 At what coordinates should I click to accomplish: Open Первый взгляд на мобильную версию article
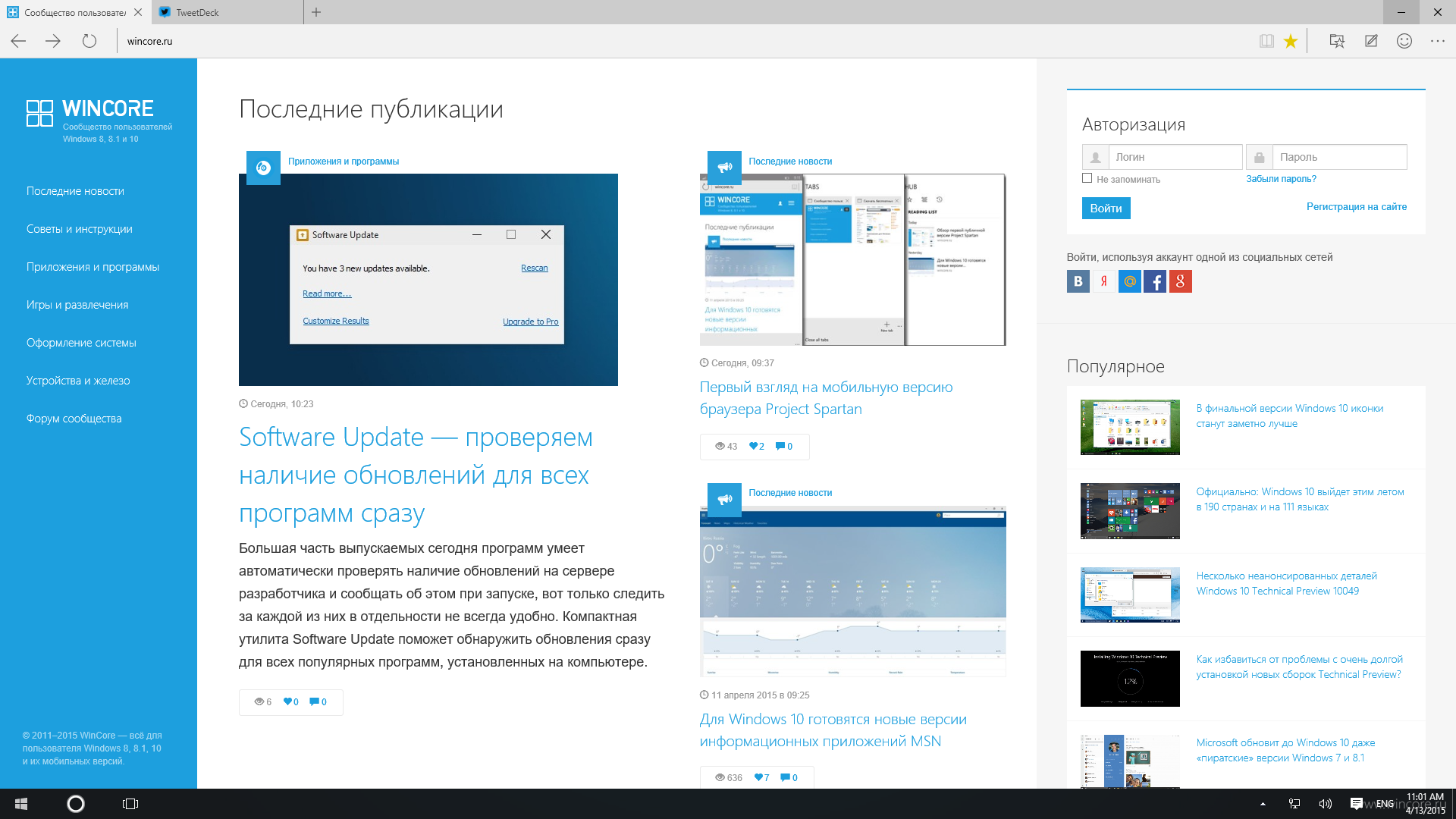[826, 398]
